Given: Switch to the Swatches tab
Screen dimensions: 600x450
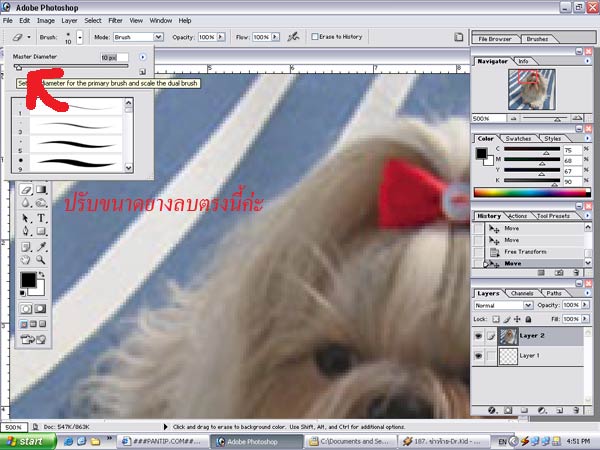Looking at the screenshot, I should (518, 139).
